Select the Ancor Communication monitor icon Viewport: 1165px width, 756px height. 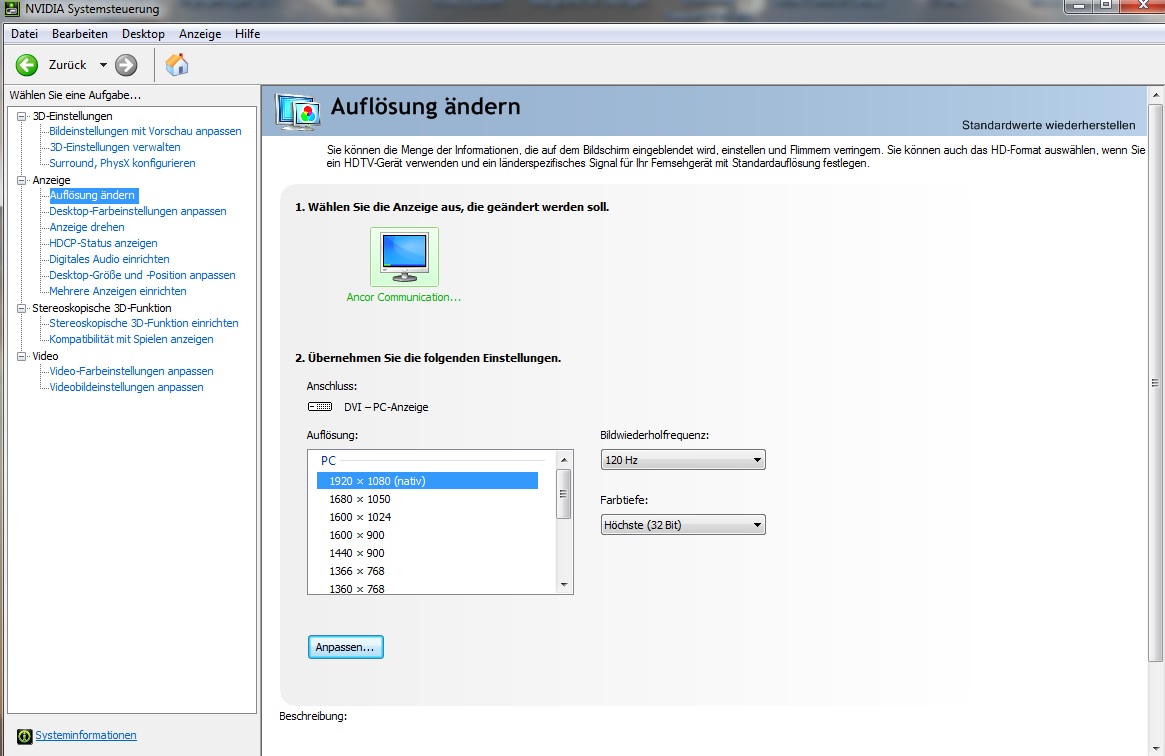pos(404,257)
